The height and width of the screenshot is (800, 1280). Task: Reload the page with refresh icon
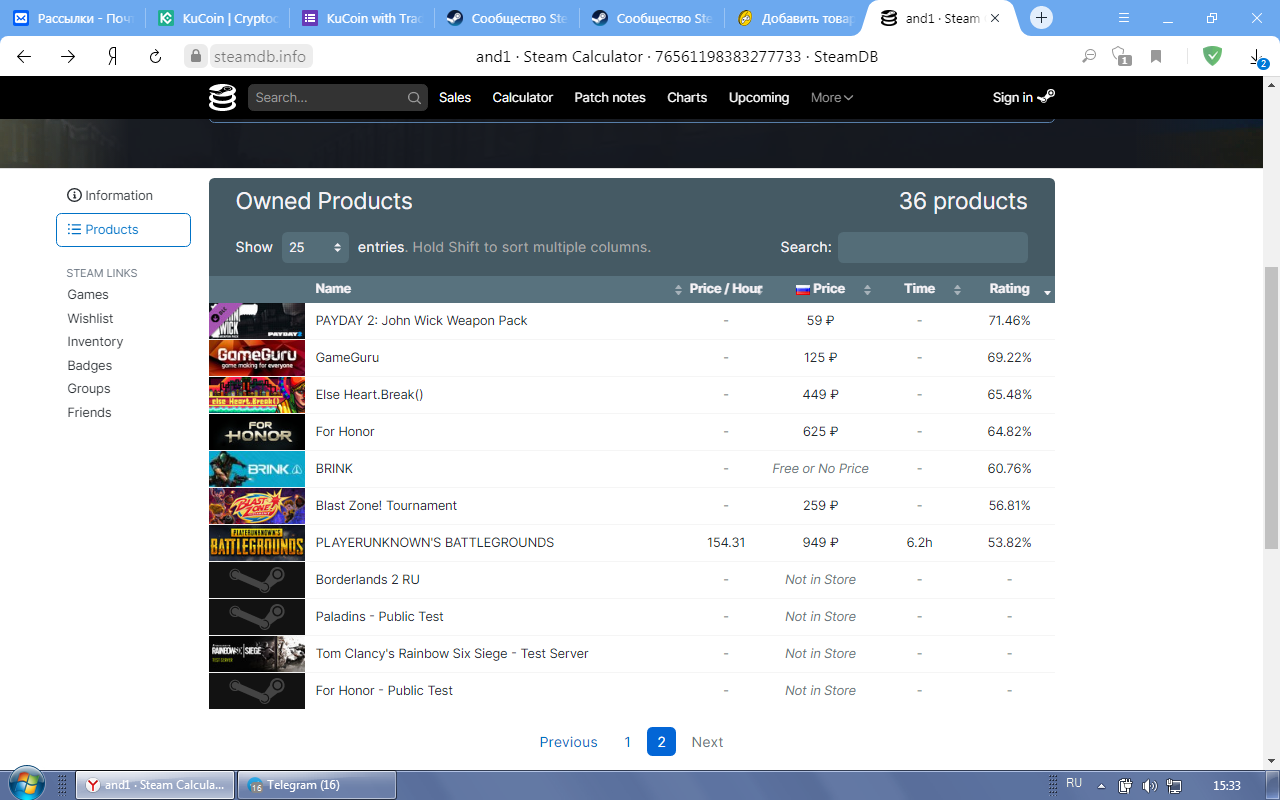(x=155, y=57)
